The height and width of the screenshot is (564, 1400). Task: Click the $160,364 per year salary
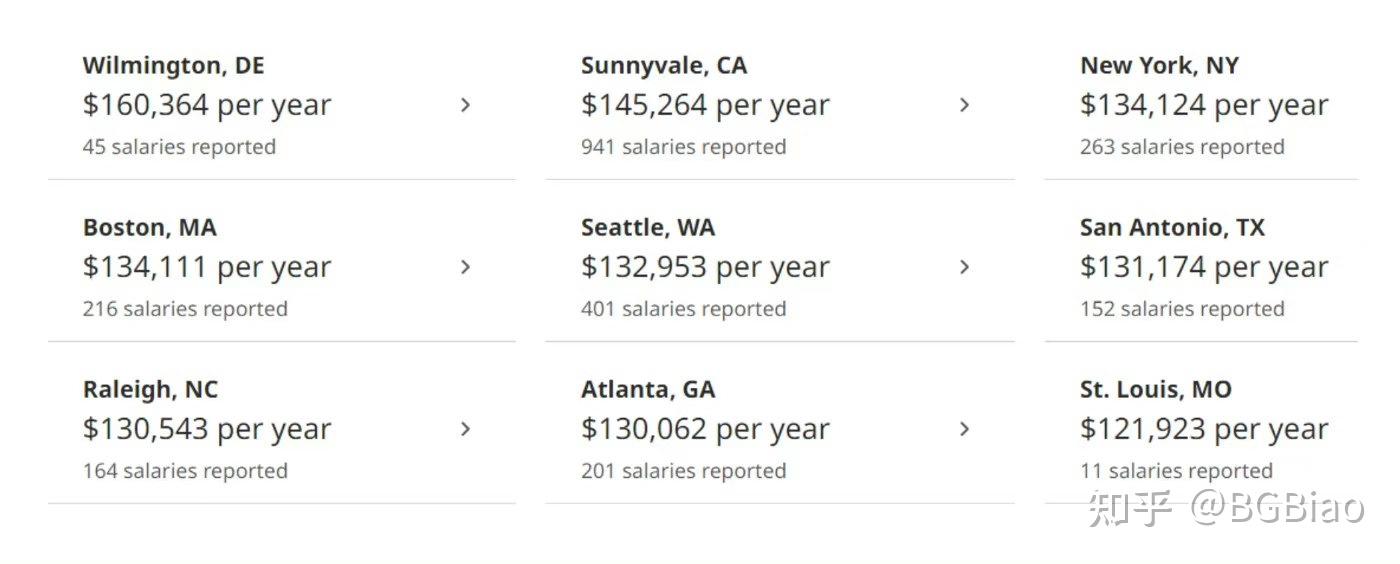[206, 105]
